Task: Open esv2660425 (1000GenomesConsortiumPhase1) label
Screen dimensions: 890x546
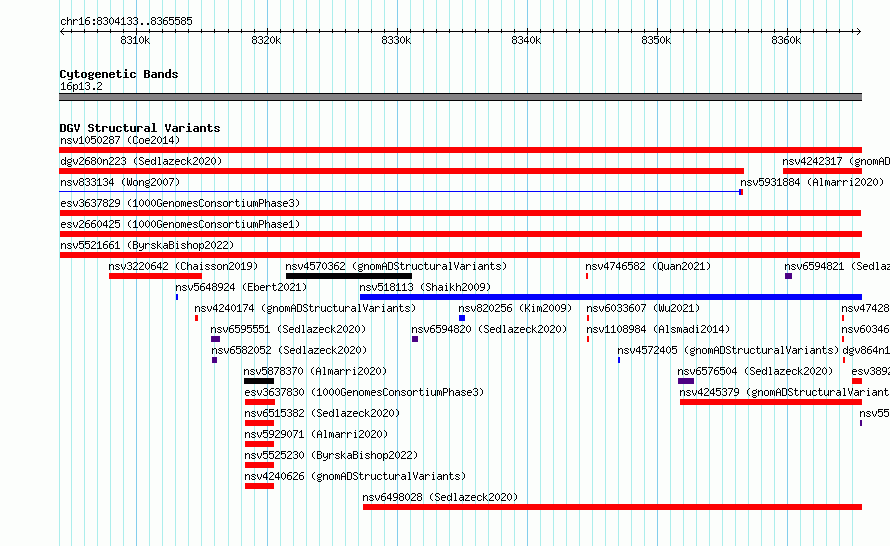Action: (180, 224)
